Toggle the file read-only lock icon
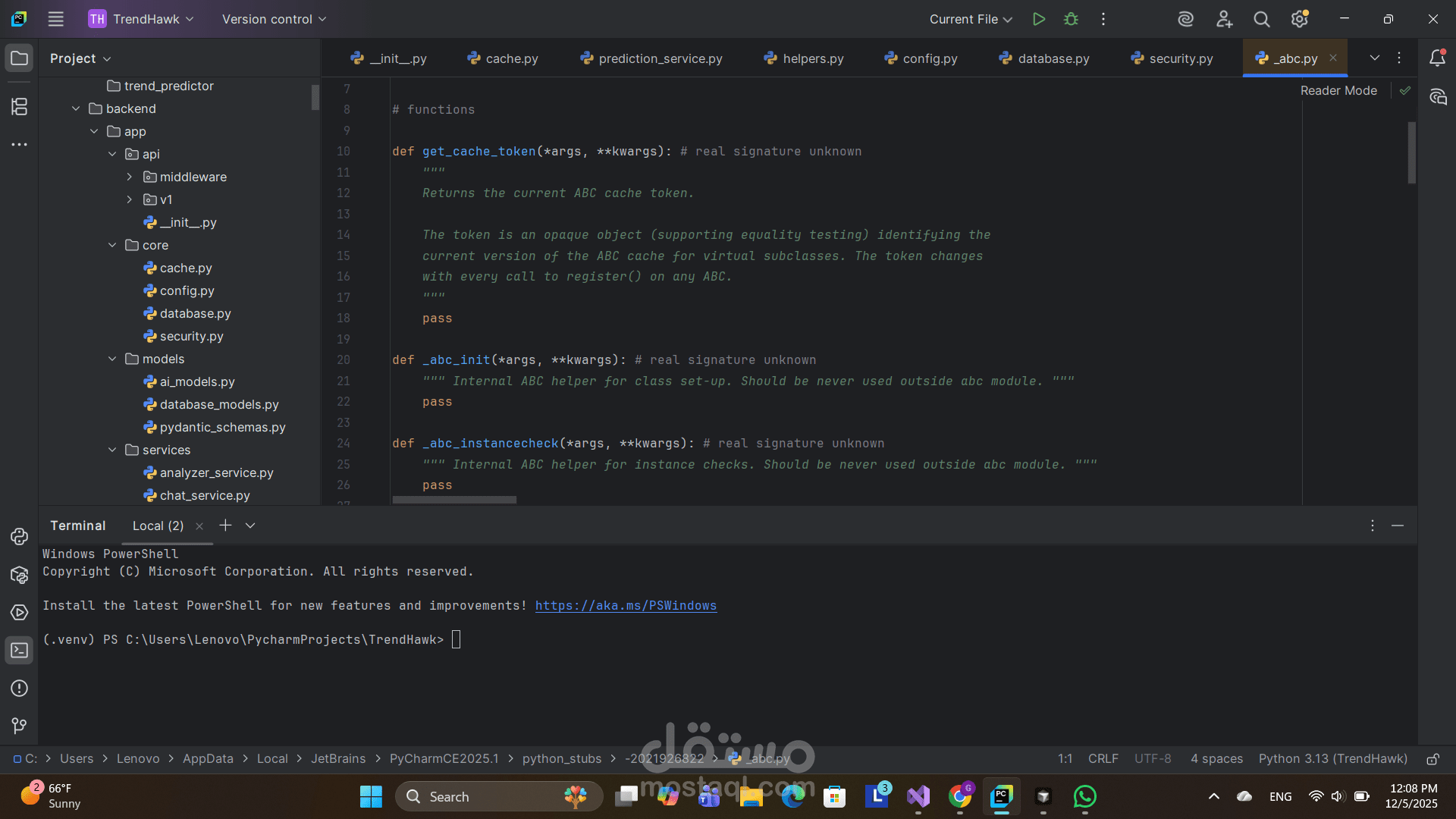The width and height of the screenshot is (1456, 819). pos(1432,759)
